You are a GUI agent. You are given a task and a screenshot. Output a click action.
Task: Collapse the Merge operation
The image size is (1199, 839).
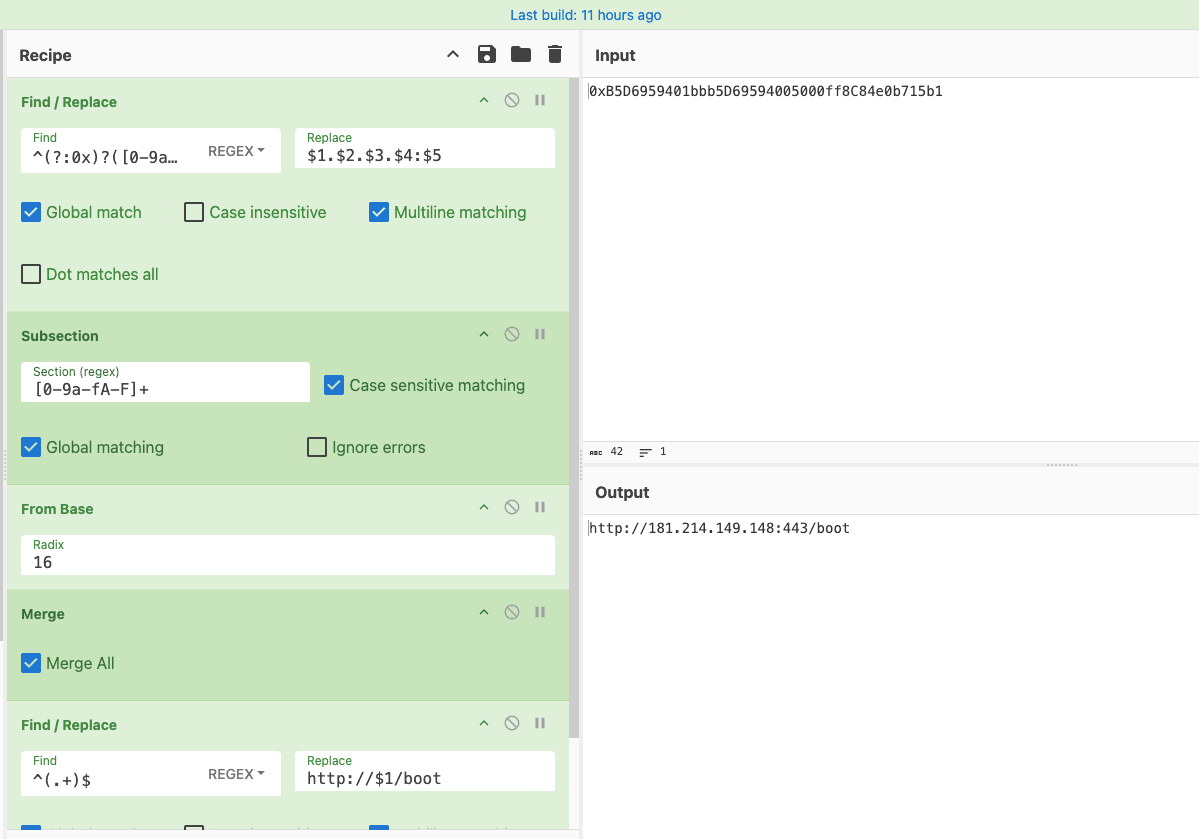click(x=483, y=612)
